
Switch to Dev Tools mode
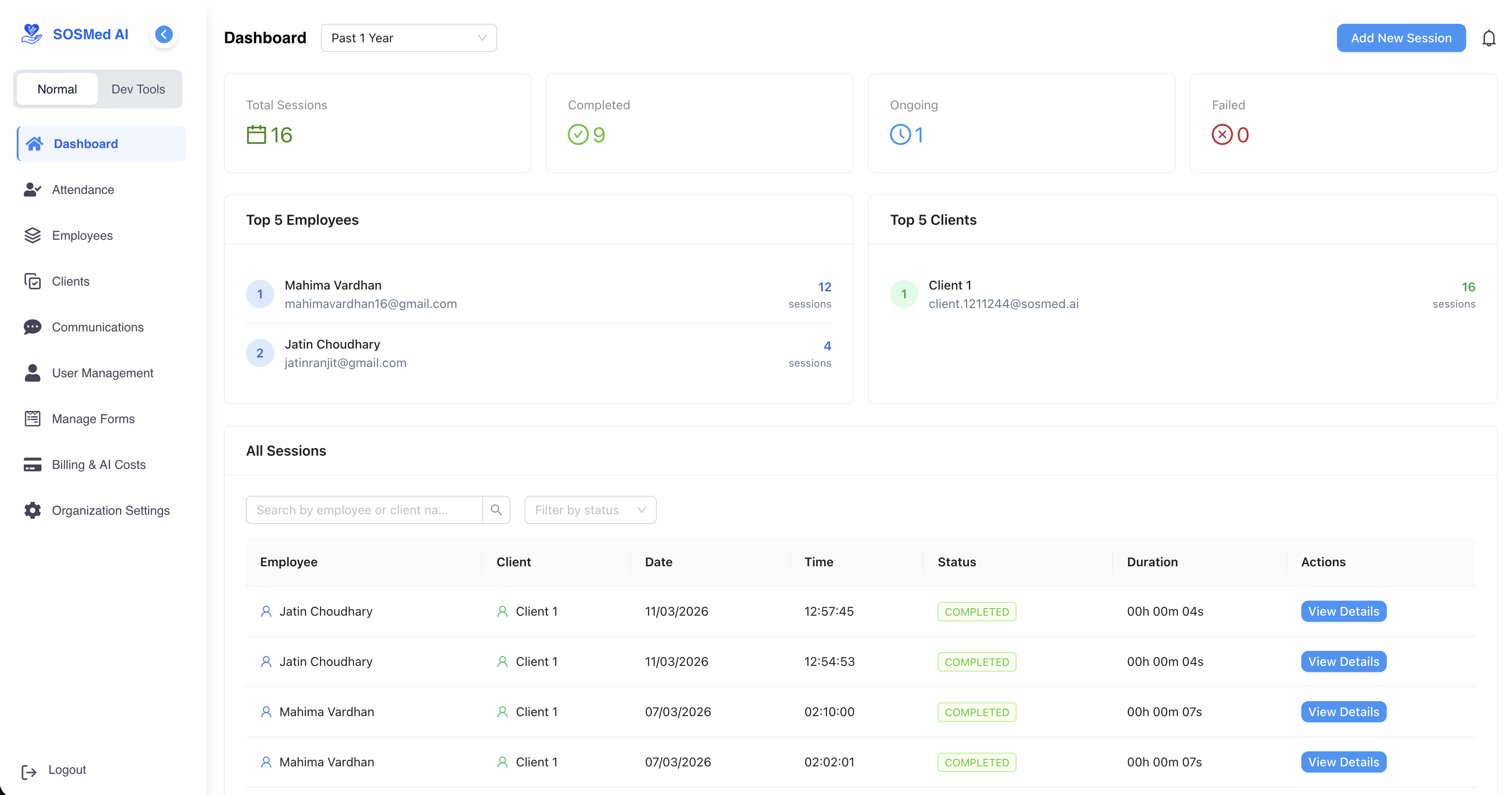(138, 89)
